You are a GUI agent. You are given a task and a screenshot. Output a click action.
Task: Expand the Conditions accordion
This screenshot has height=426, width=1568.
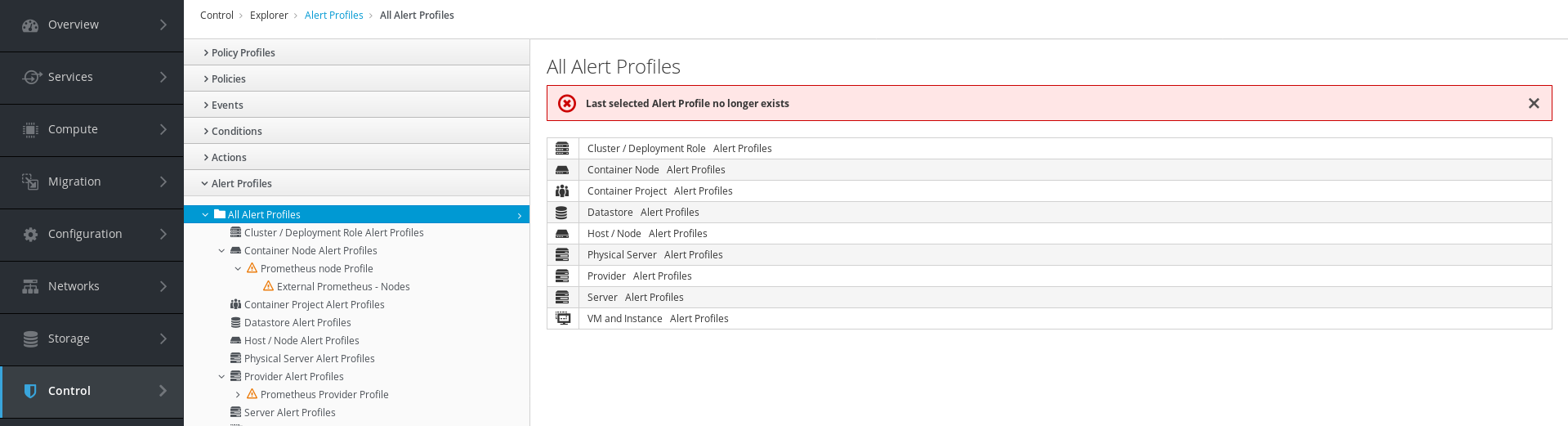[x=356, y=131]
